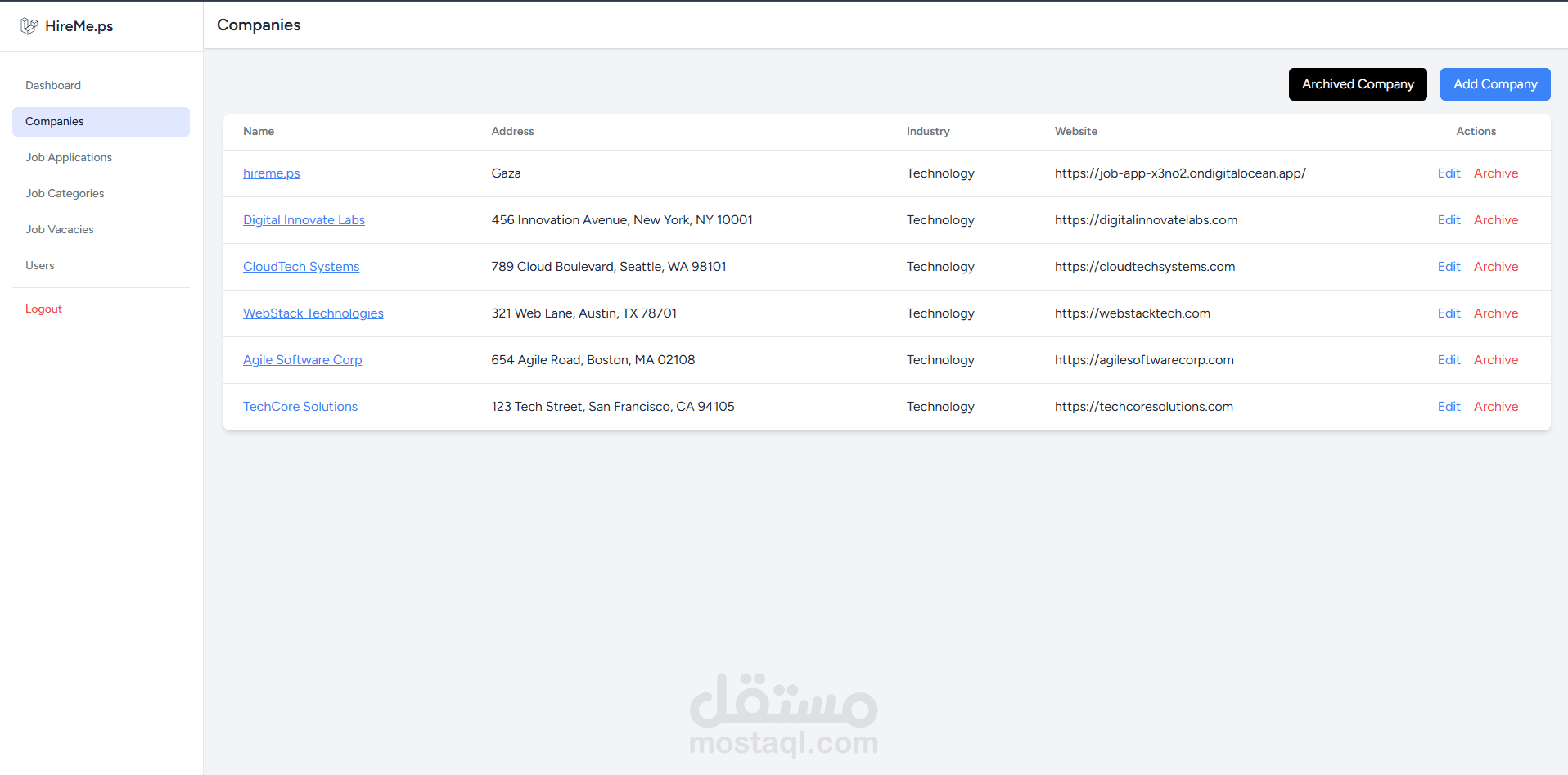Click the 456 Innovation Avenue address
1568x775 pixels.
tap(622, 220)
